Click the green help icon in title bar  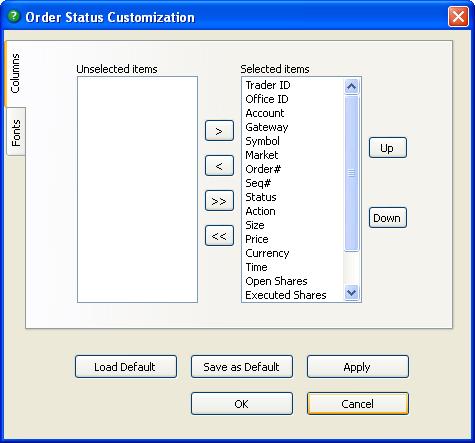14,16
